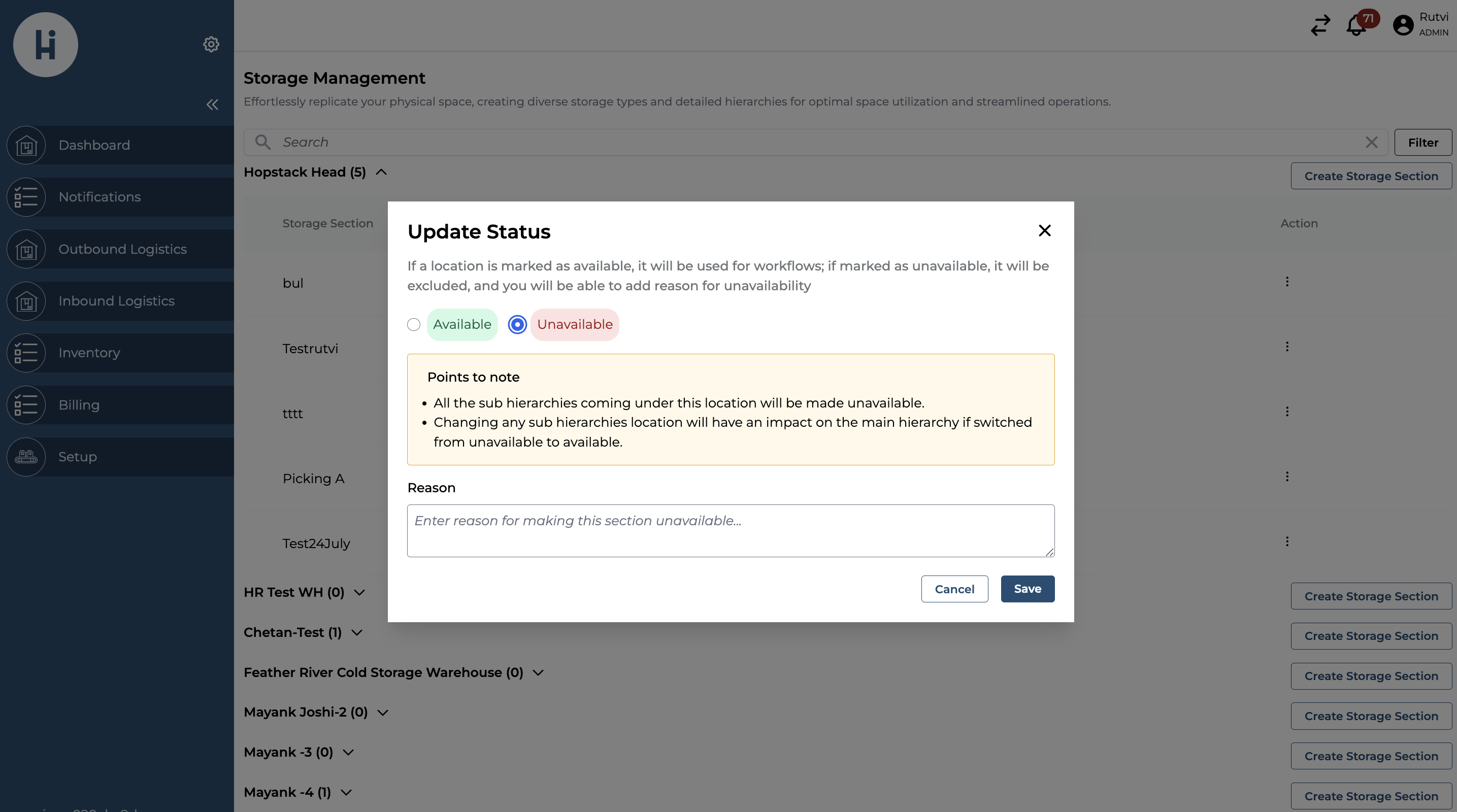Click the Inbound Logistics sidebar icon
The width and height of the screenshot is (1457, 812).
click(26, 300)
